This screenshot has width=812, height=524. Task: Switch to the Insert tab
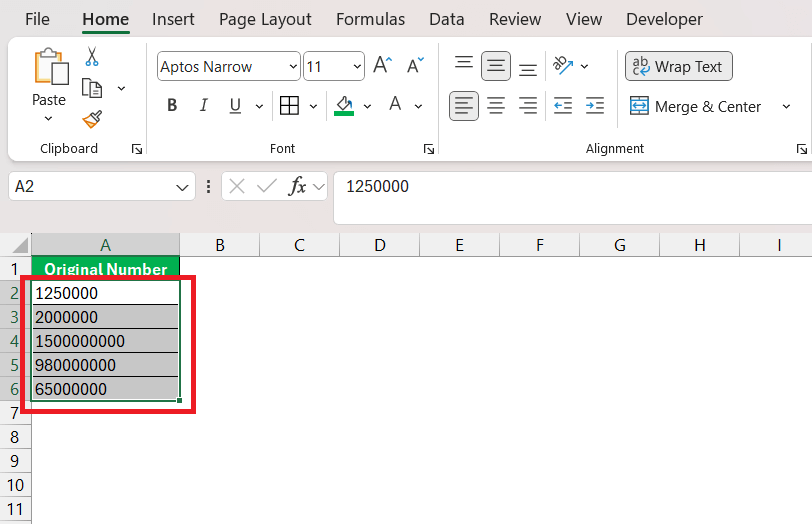[173, 20]
